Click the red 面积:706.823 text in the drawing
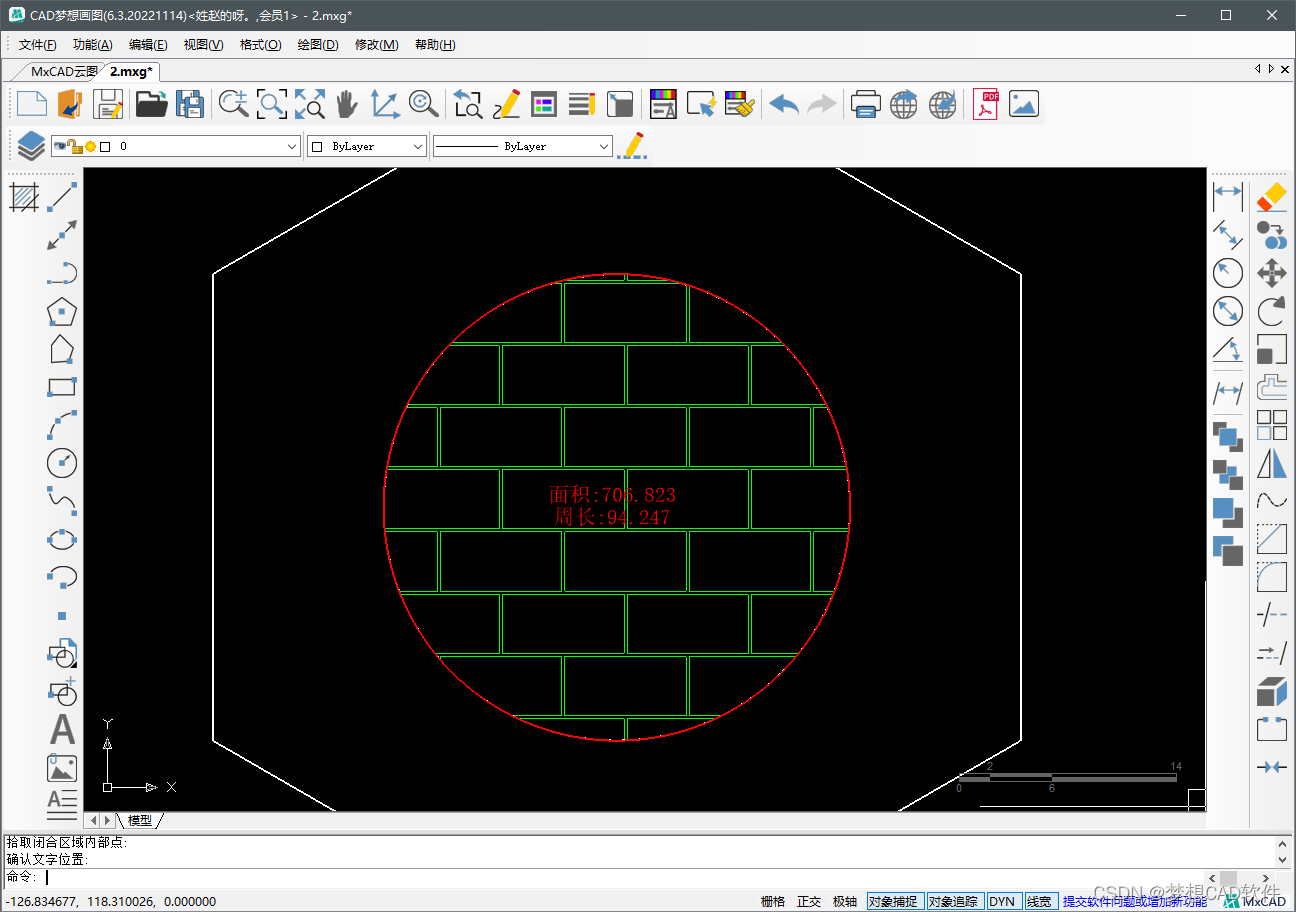 612,494
